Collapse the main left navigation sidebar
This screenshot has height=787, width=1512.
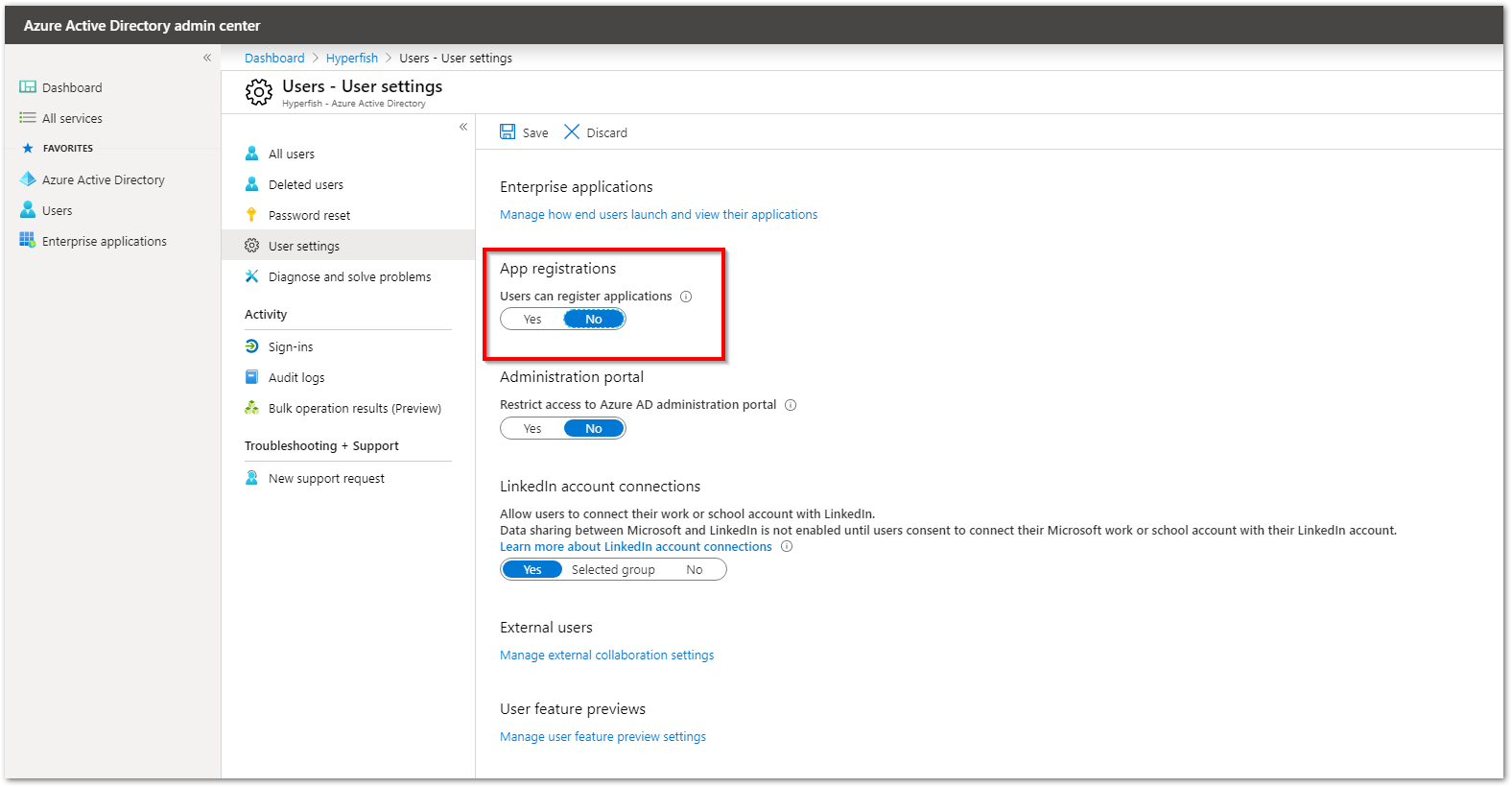coord(207,58)
